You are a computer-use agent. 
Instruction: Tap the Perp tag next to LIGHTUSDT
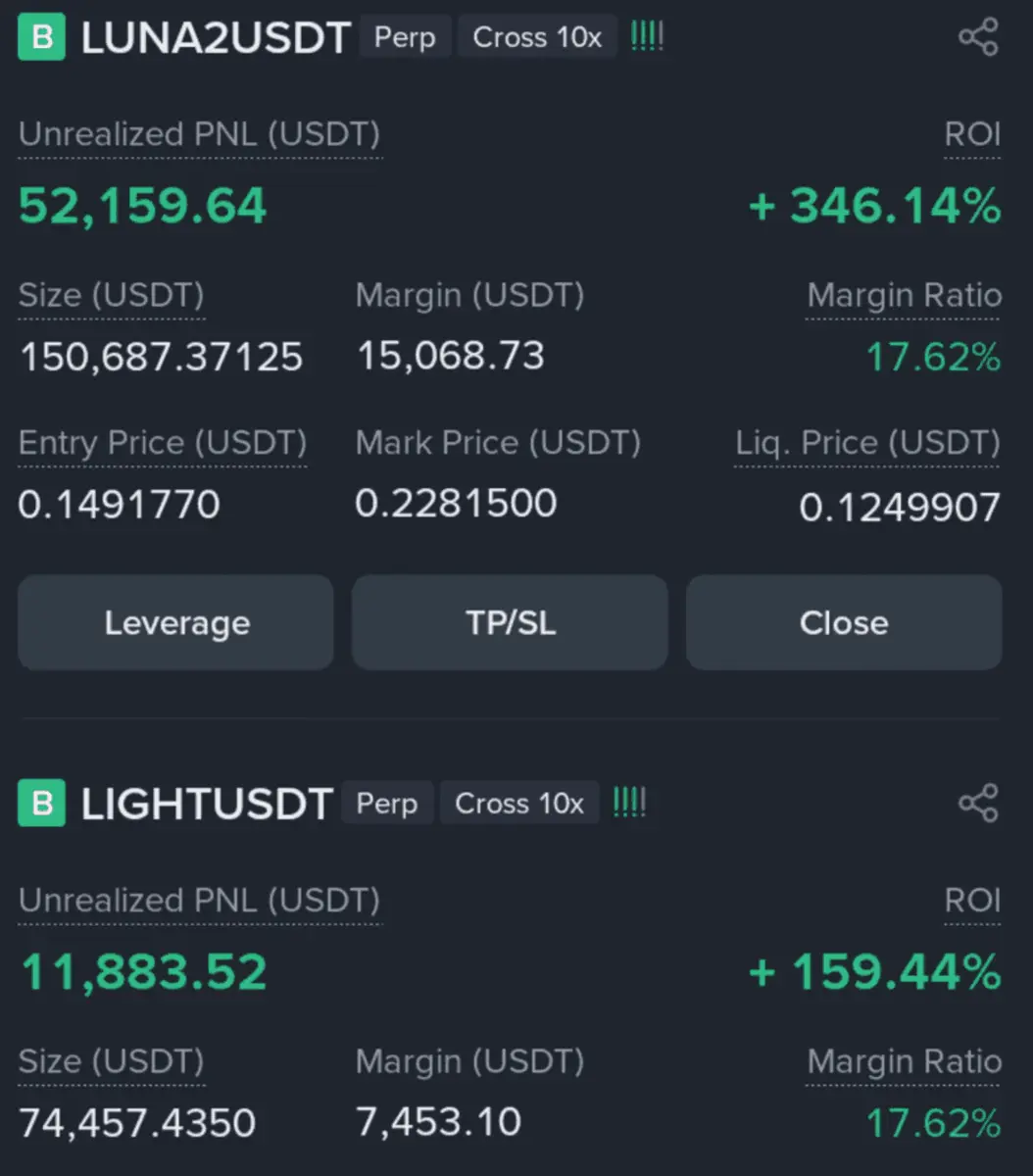(x=387, y=804)
